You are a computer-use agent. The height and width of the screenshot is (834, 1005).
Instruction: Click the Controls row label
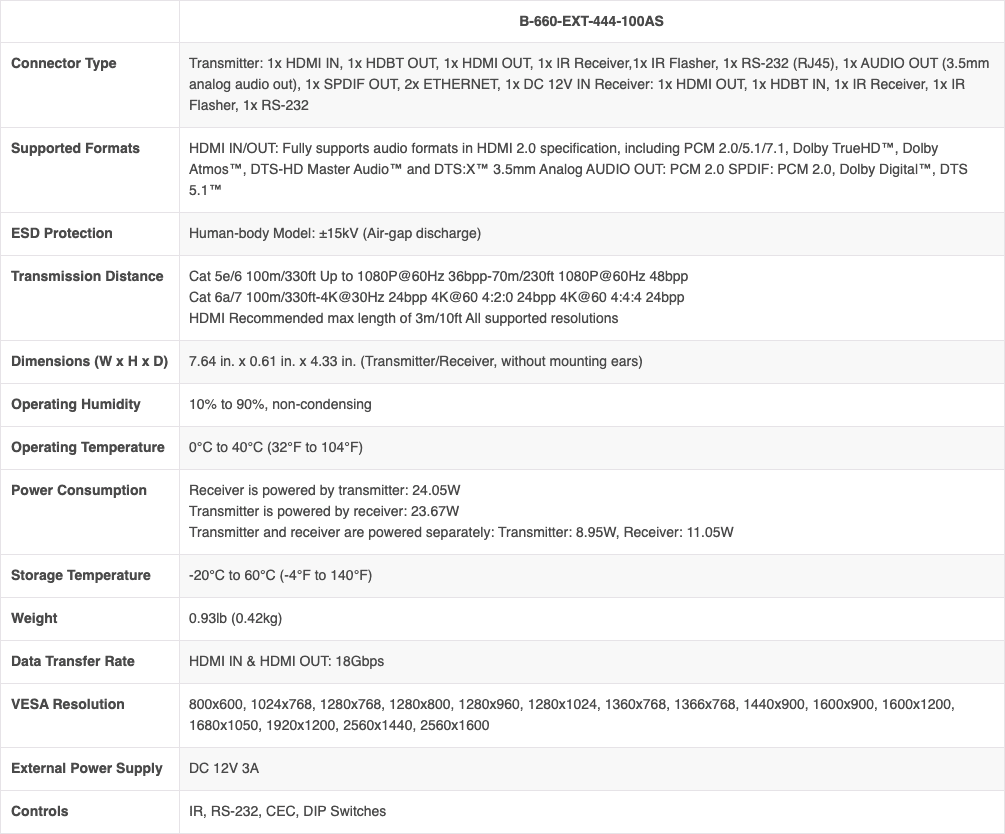tap(39, 811)
